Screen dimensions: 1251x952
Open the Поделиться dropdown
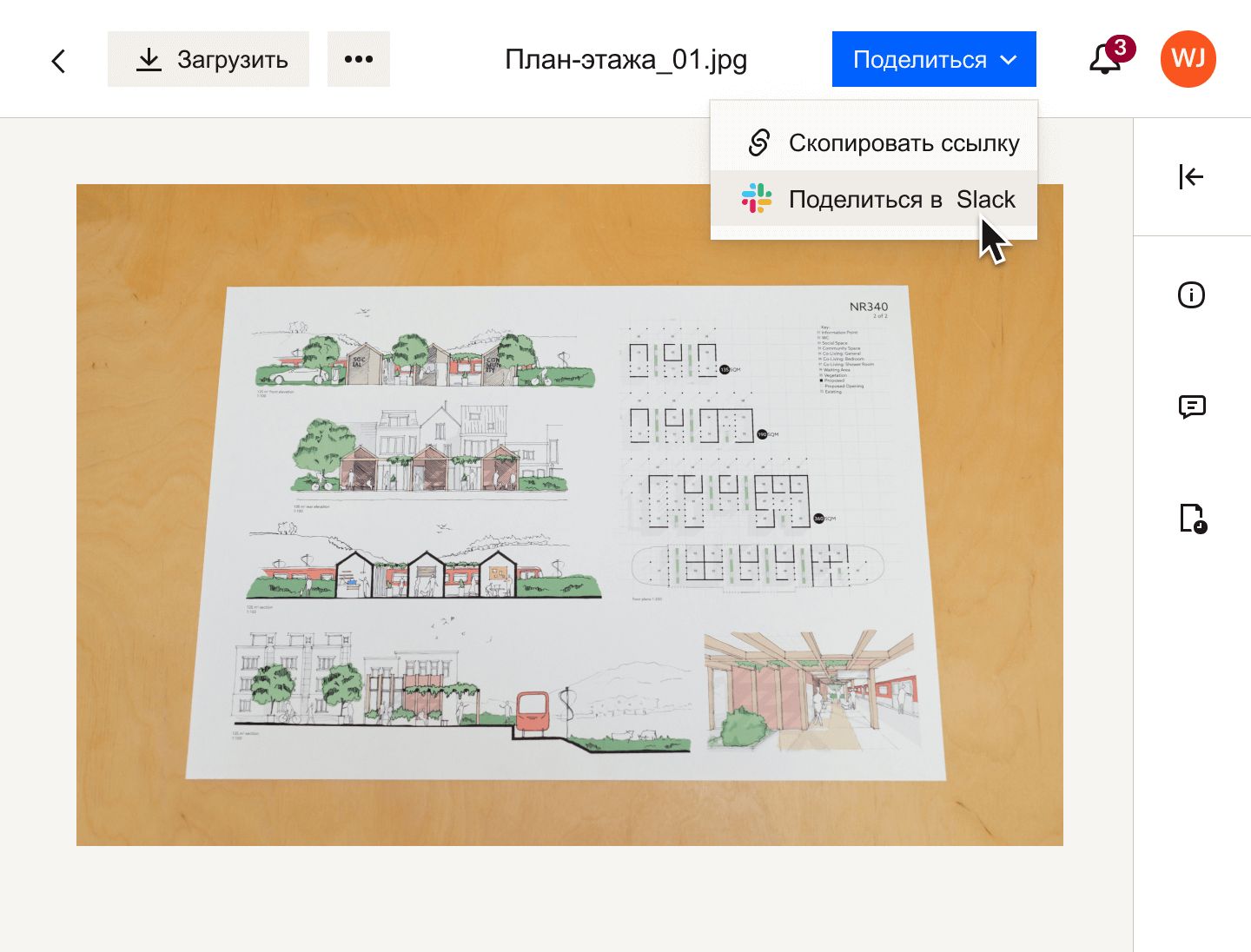934,59
